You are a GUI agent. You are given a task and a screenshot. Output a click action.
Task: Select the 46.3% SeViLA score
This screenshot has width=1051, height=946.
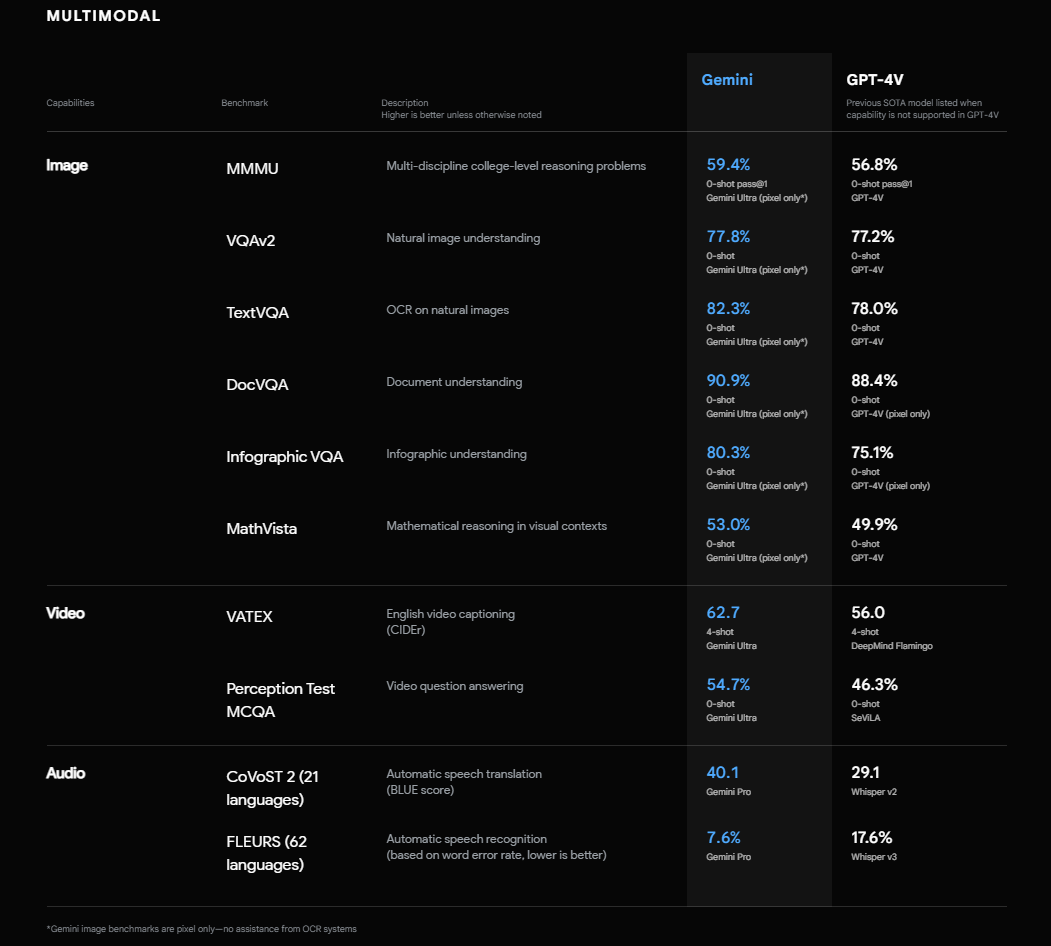click(874, 685)
